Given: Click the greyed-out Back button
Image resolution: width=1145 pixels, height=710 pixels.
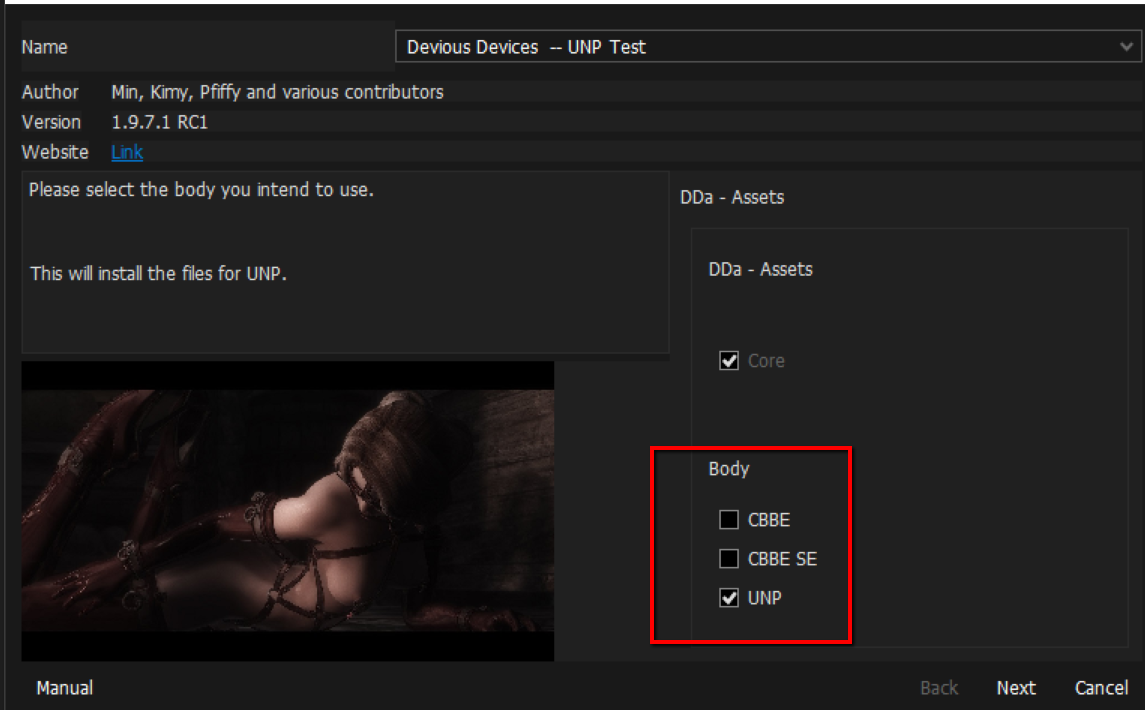Looking at the screenshot, I should 939,688.
